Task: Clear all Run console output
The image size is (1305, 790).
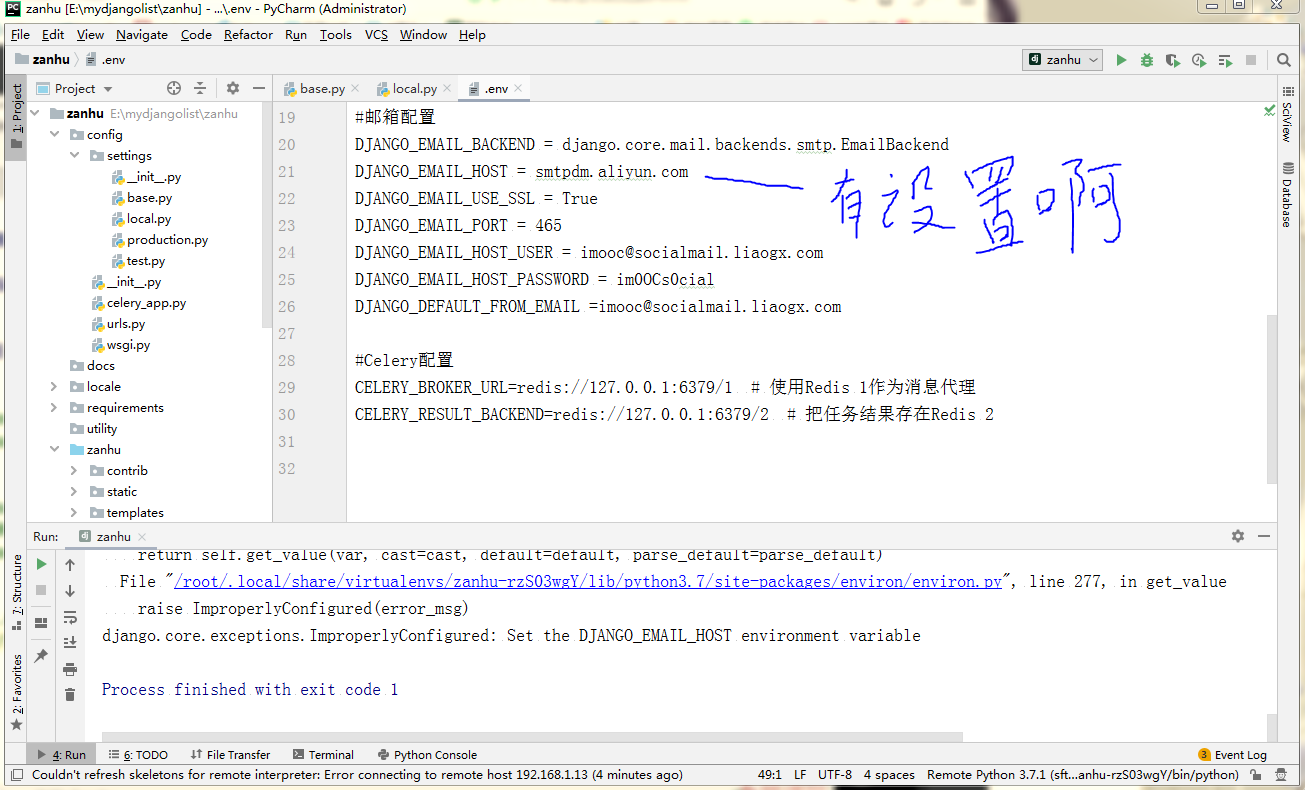Action: (x=70, y=694)
